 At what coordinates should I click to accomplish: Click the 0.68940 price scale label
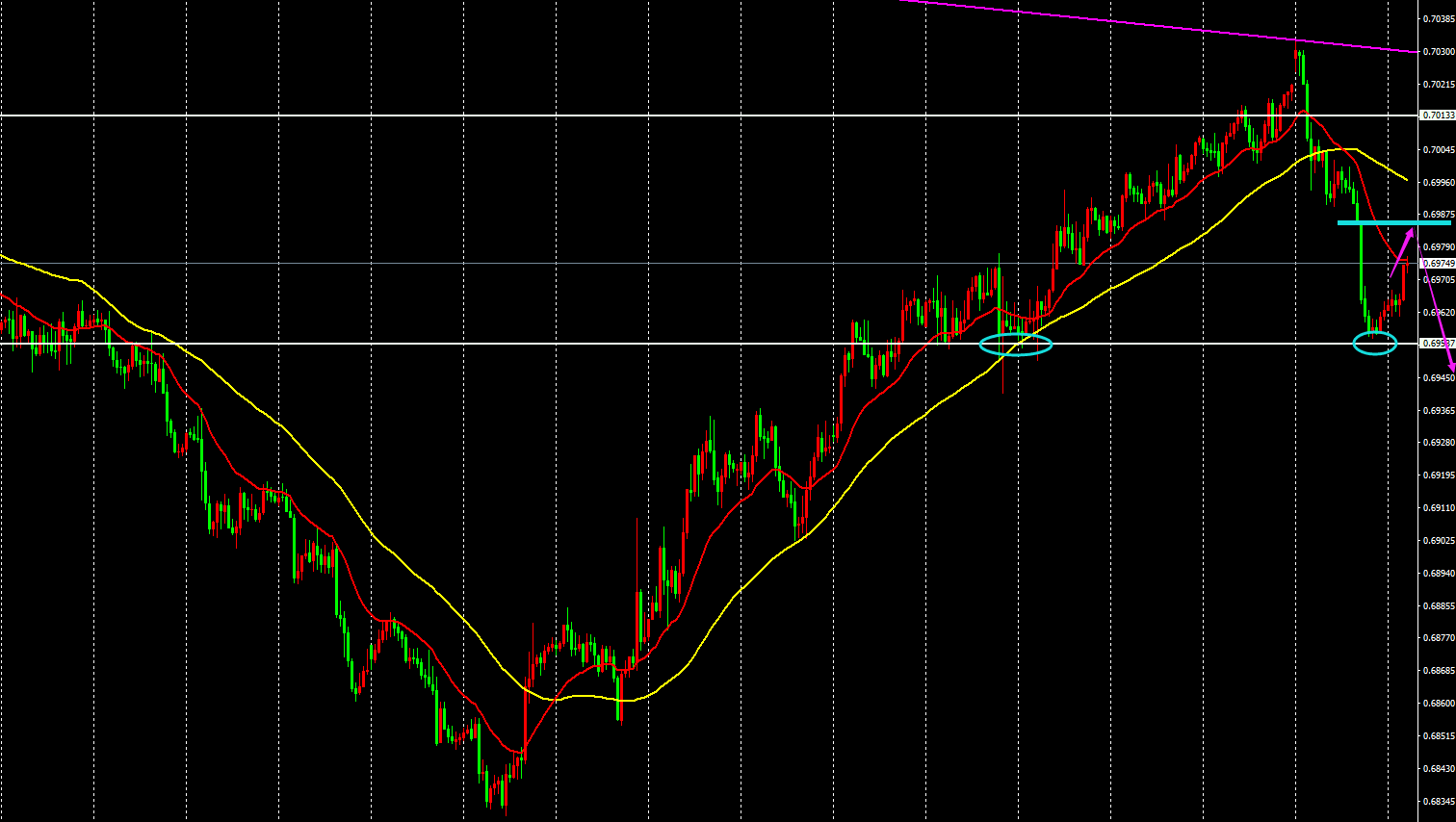click(x=1438, y=574)
